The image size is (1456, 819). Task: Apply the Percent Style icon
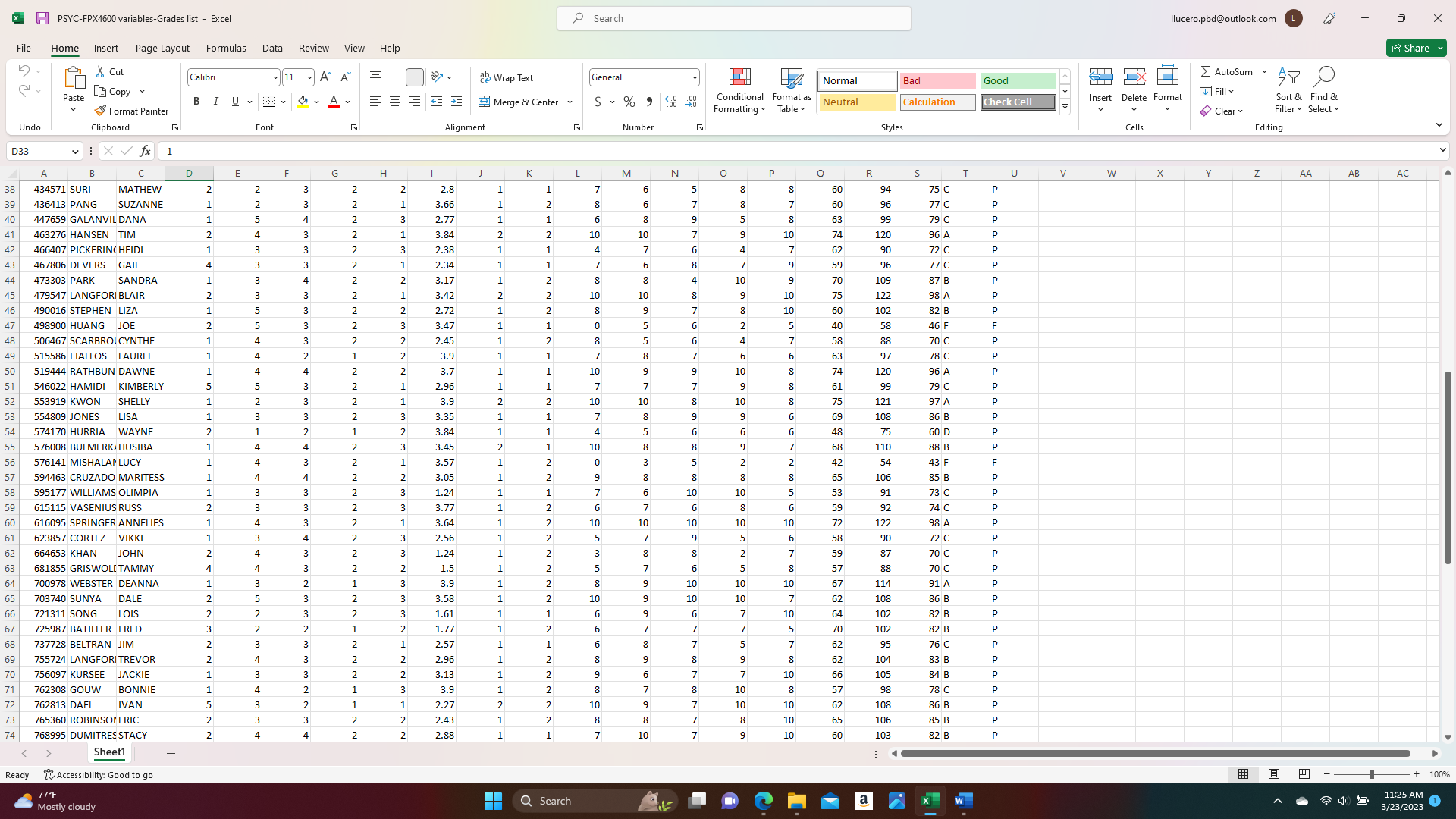(x=629, y=101)
